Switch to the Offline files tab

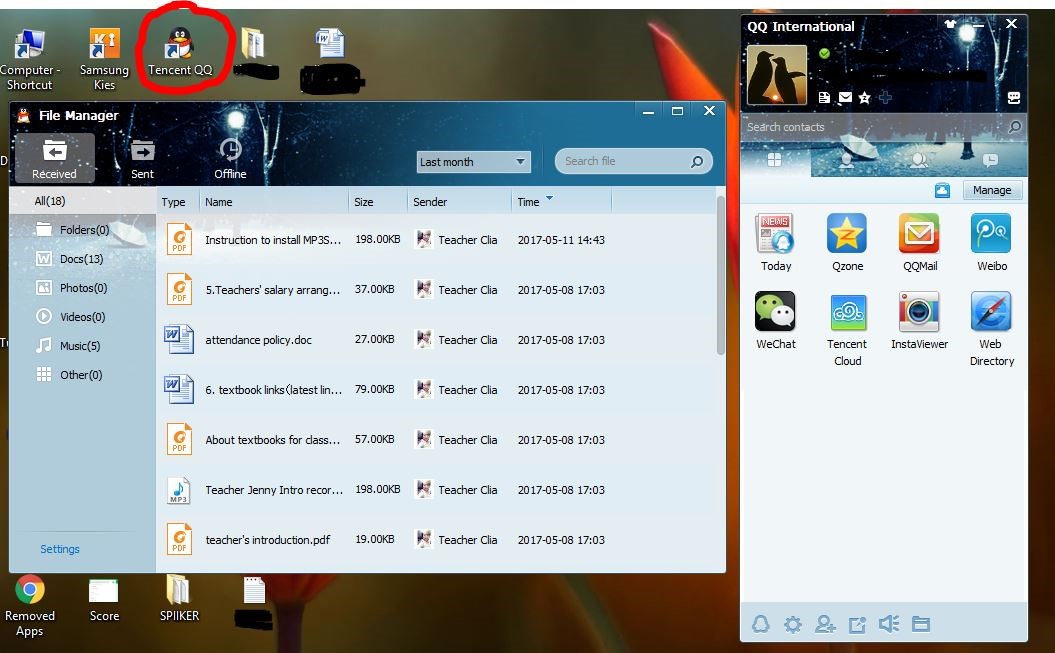(230, 159)
